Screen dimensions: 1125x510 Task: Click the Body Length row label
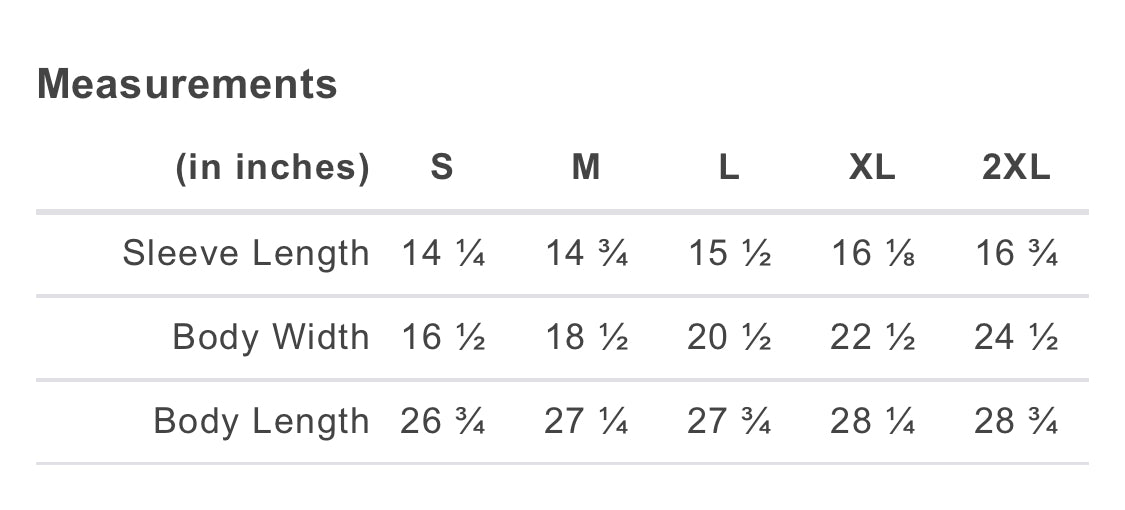261,421
